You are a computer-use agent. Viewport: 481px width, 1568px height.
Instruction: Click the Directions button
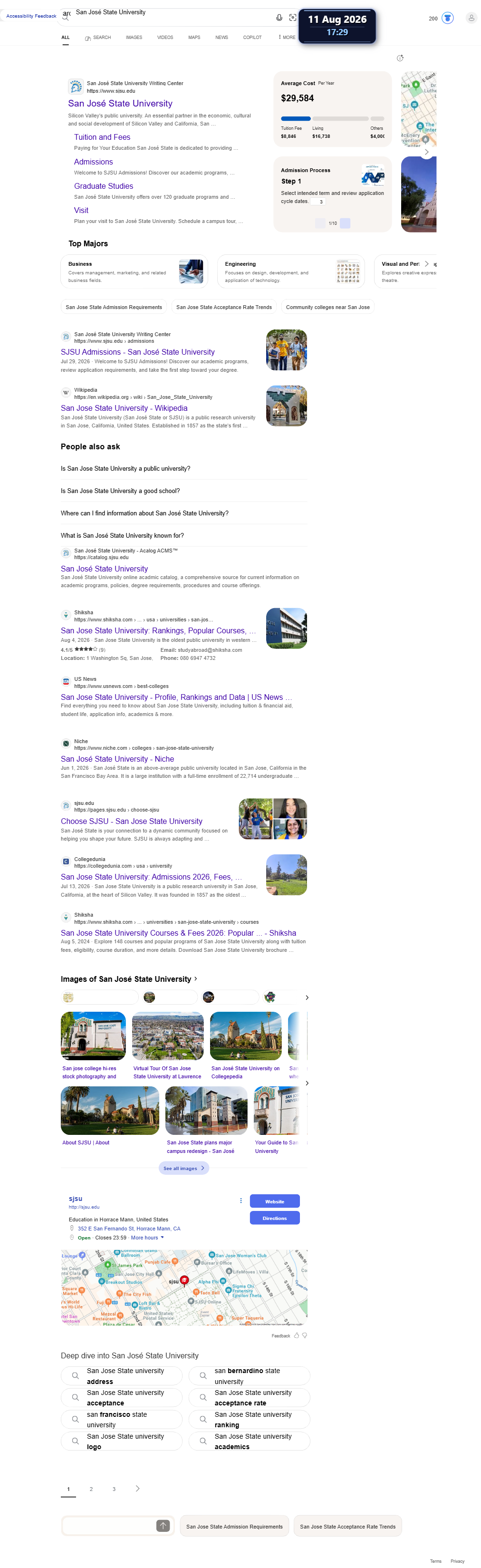tap(275, 1218)
